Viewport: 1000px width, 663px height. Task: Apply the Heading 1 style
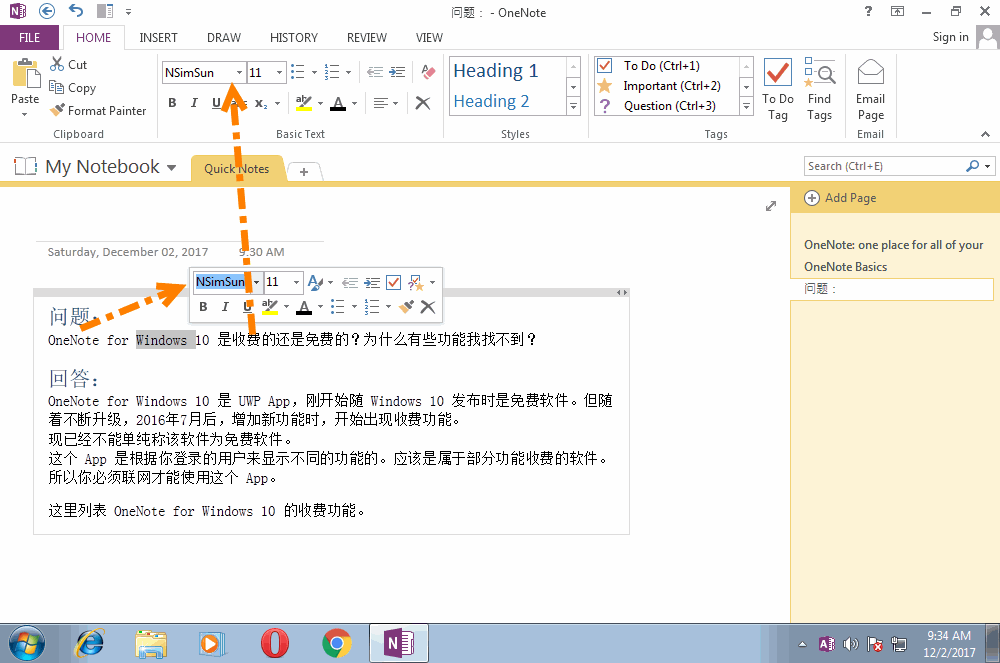[496, 70]
